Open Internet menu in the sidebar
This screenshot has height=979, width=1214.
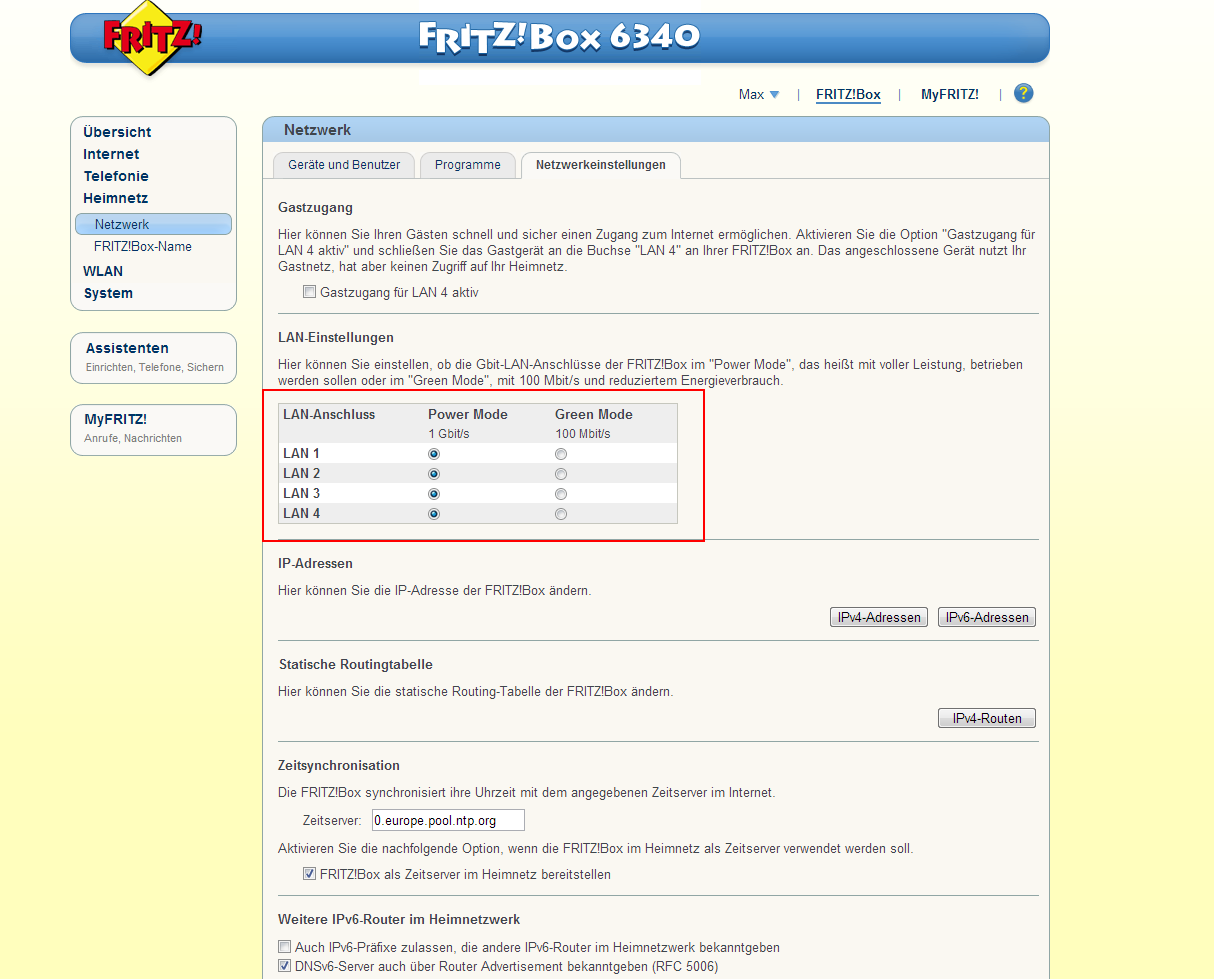111,154
